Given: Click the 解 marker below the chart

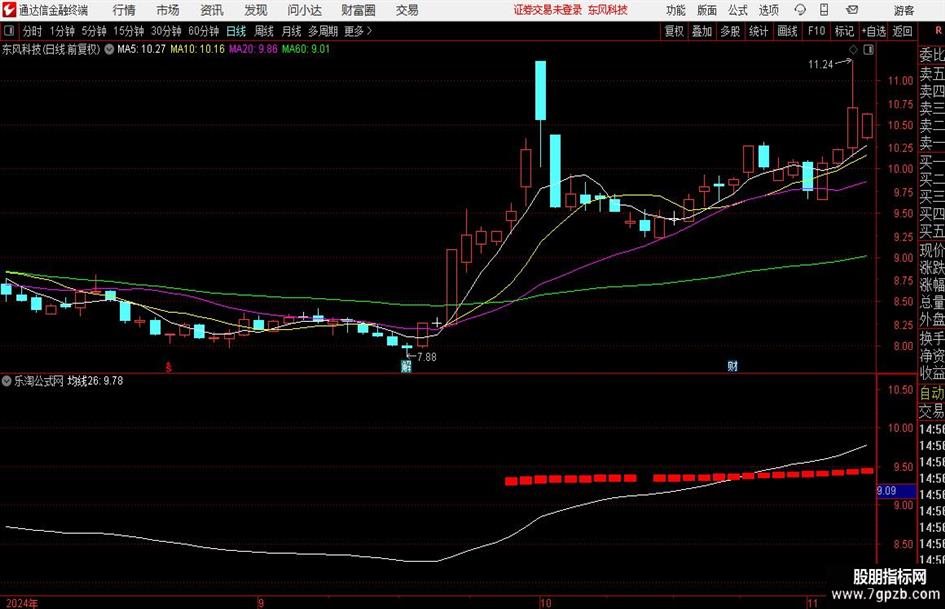Looking at the screenshot, I should (406, 366).
